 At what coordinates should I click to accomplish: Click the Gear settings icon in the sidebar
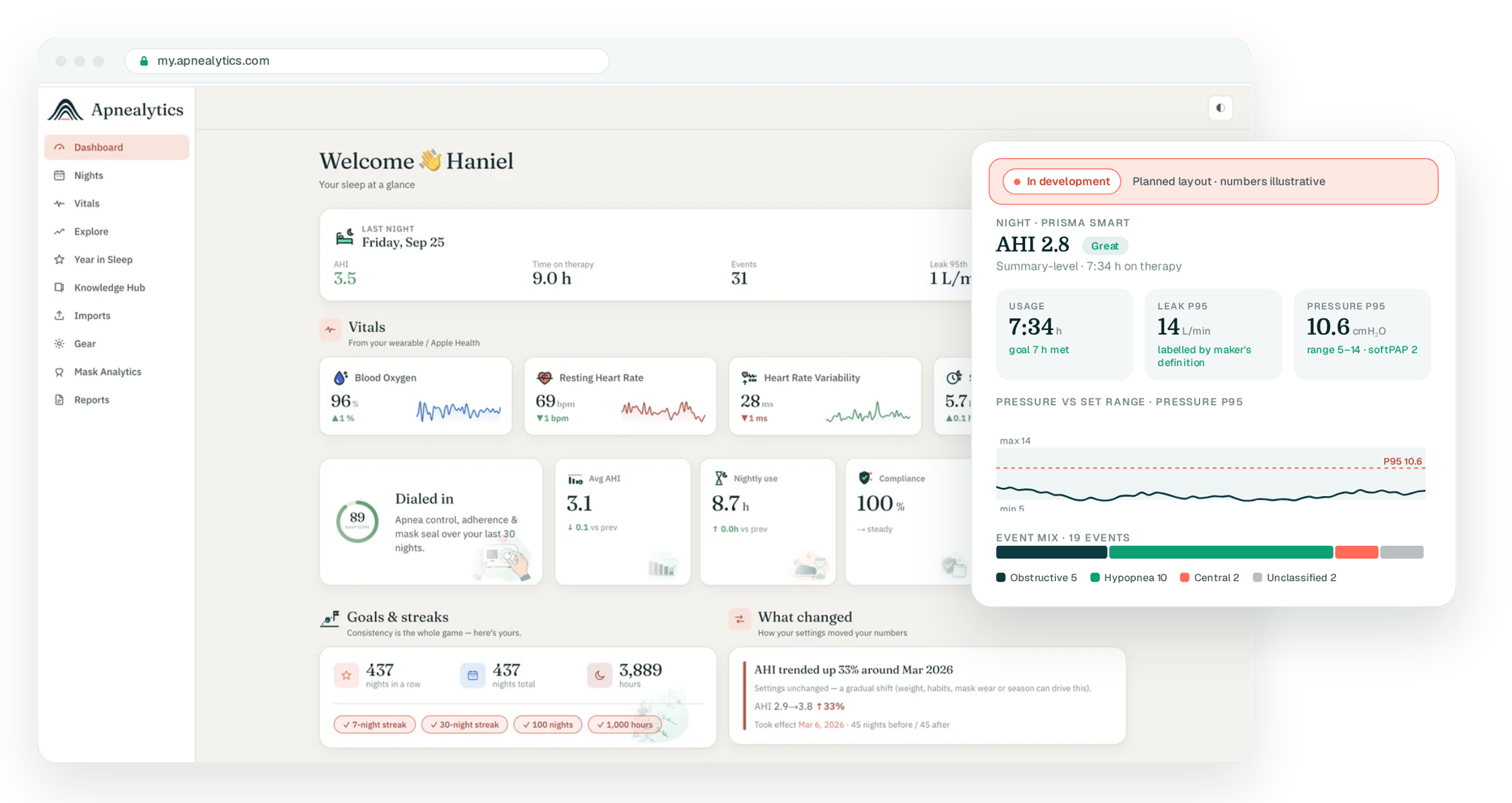59,344
